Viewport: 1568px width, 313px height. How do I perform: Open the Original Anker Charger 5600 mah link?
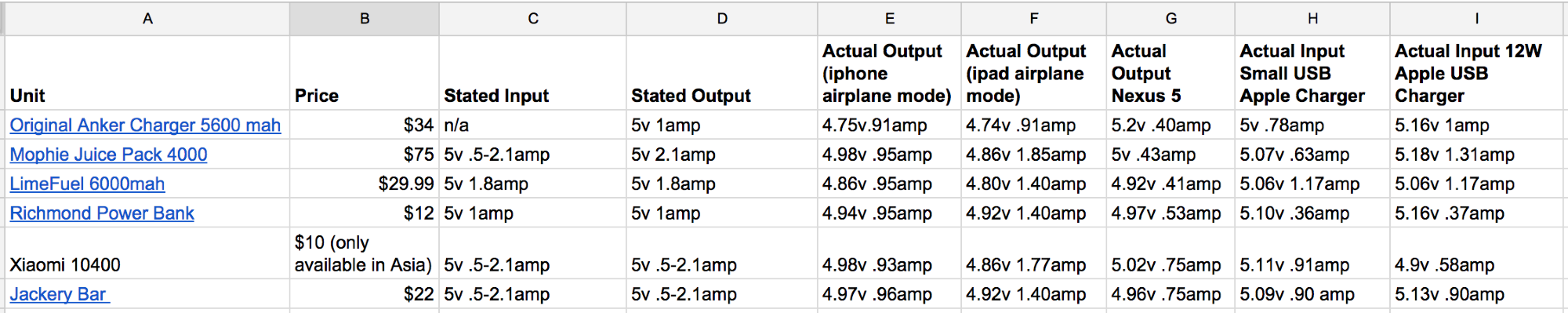click(x=145, y=126)
